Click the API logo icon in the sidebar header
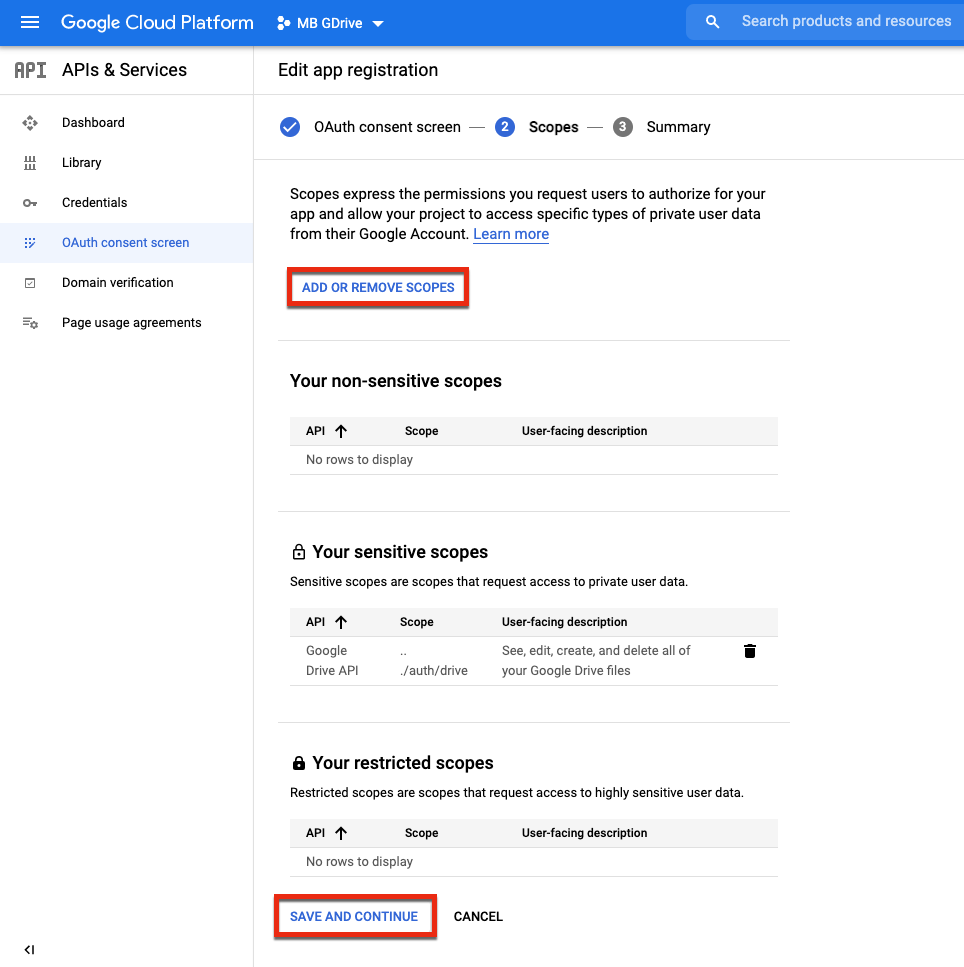 click(x=30, y=70)
